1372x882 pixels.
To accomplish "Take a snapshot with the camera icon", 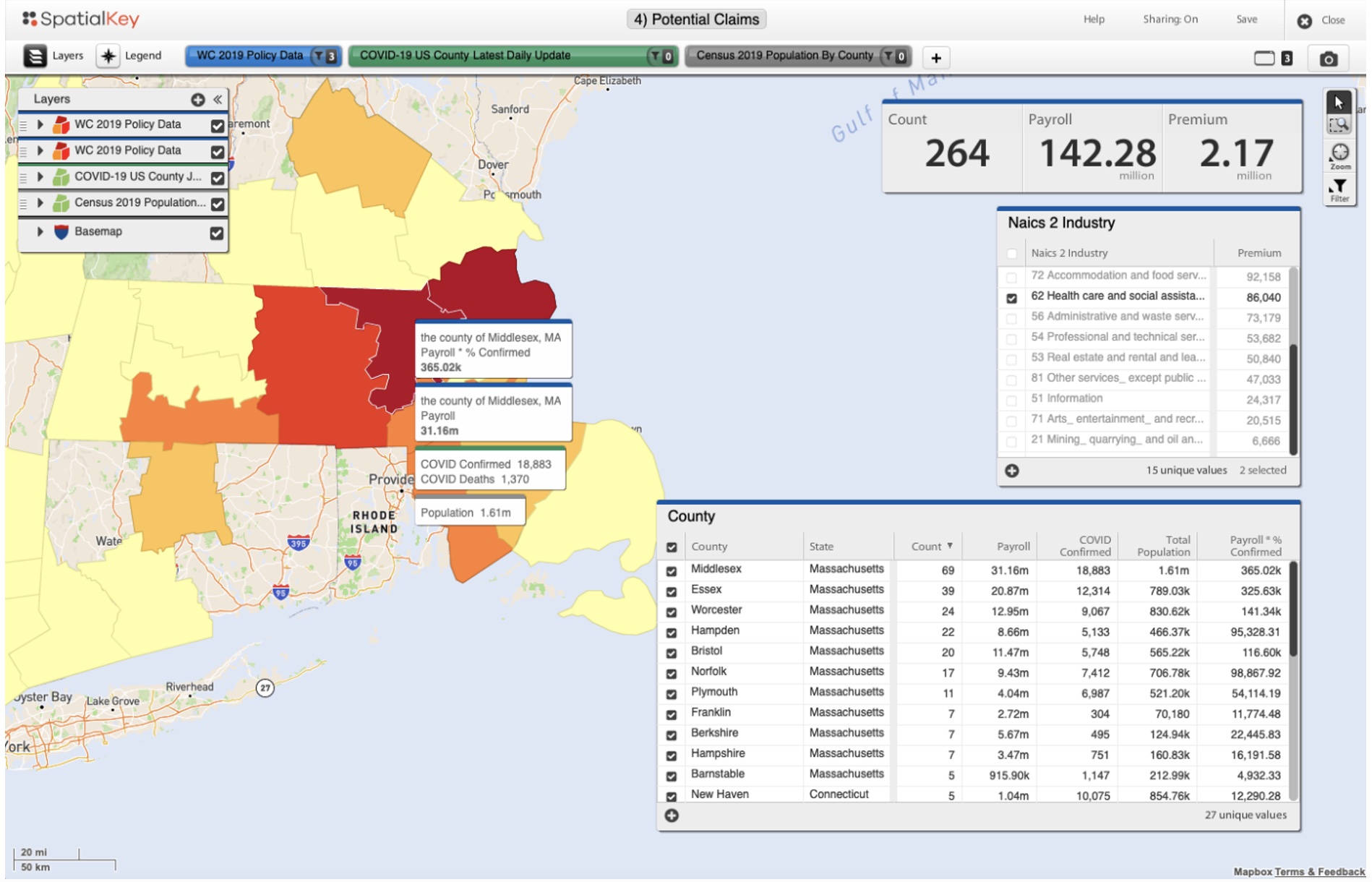I will click(1328, 59).
